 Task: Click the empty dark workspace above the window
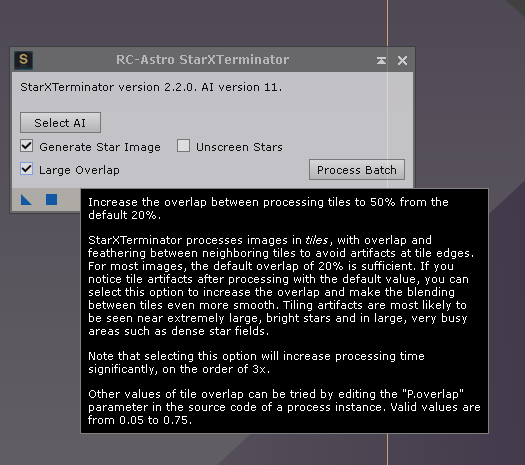click(x=201, y=22)
